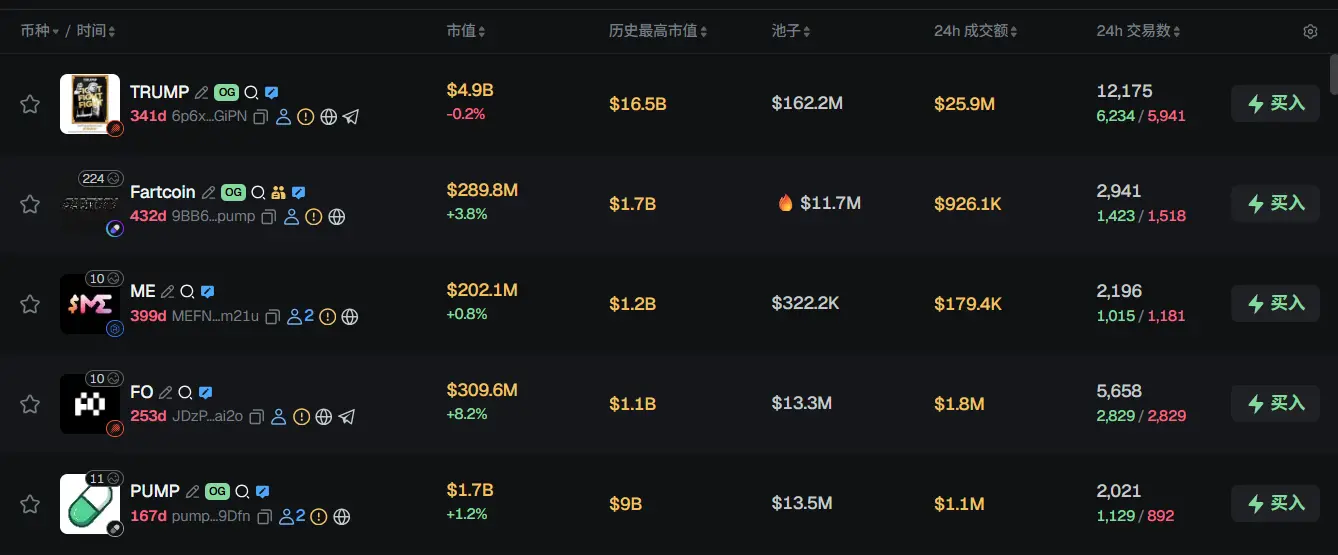View warning info icon for FO
1338x555 pixels.
coord(301,417)
